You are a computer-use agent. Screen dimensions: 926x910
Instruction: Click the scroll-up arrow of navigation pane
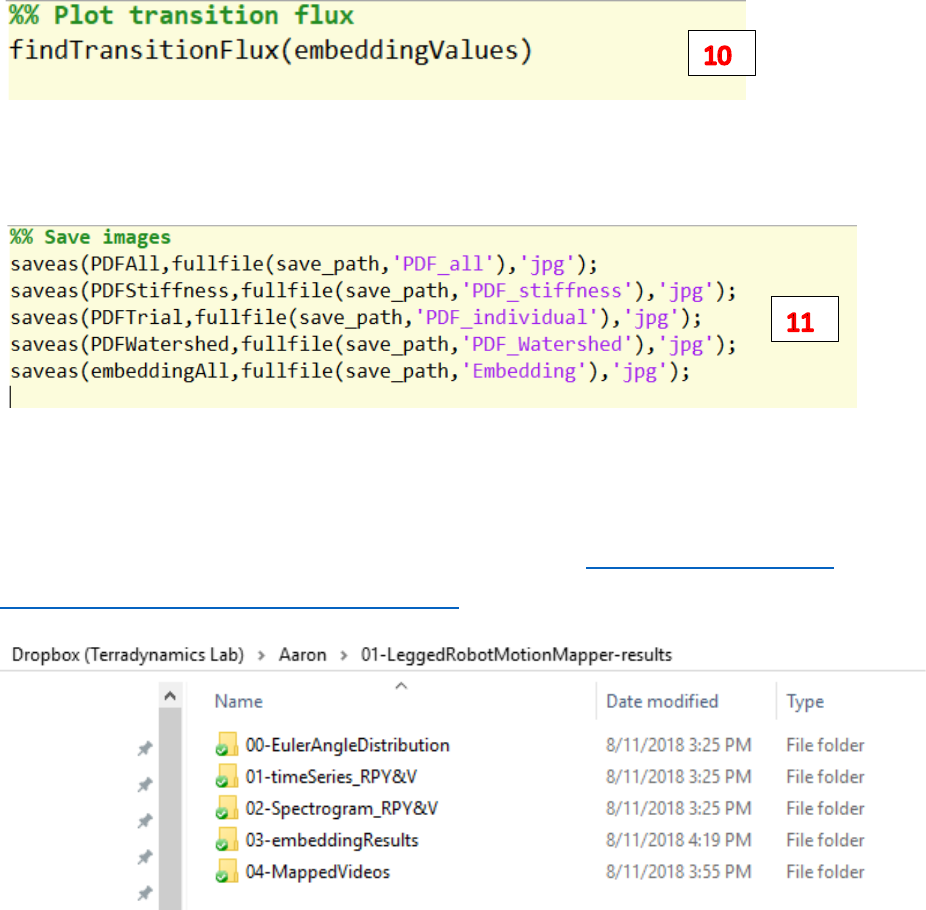[x=170, y=696]
